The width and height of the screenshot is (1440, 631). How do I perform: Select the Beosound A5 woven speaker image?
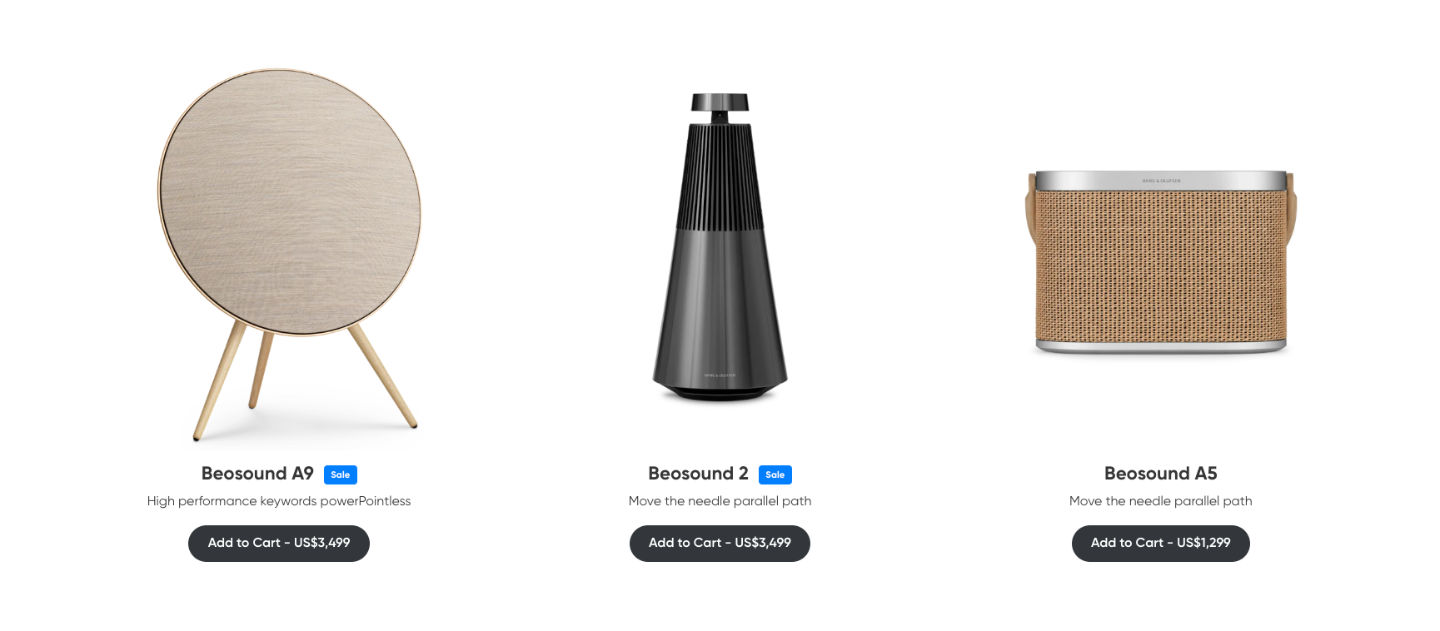[1160, 262]
